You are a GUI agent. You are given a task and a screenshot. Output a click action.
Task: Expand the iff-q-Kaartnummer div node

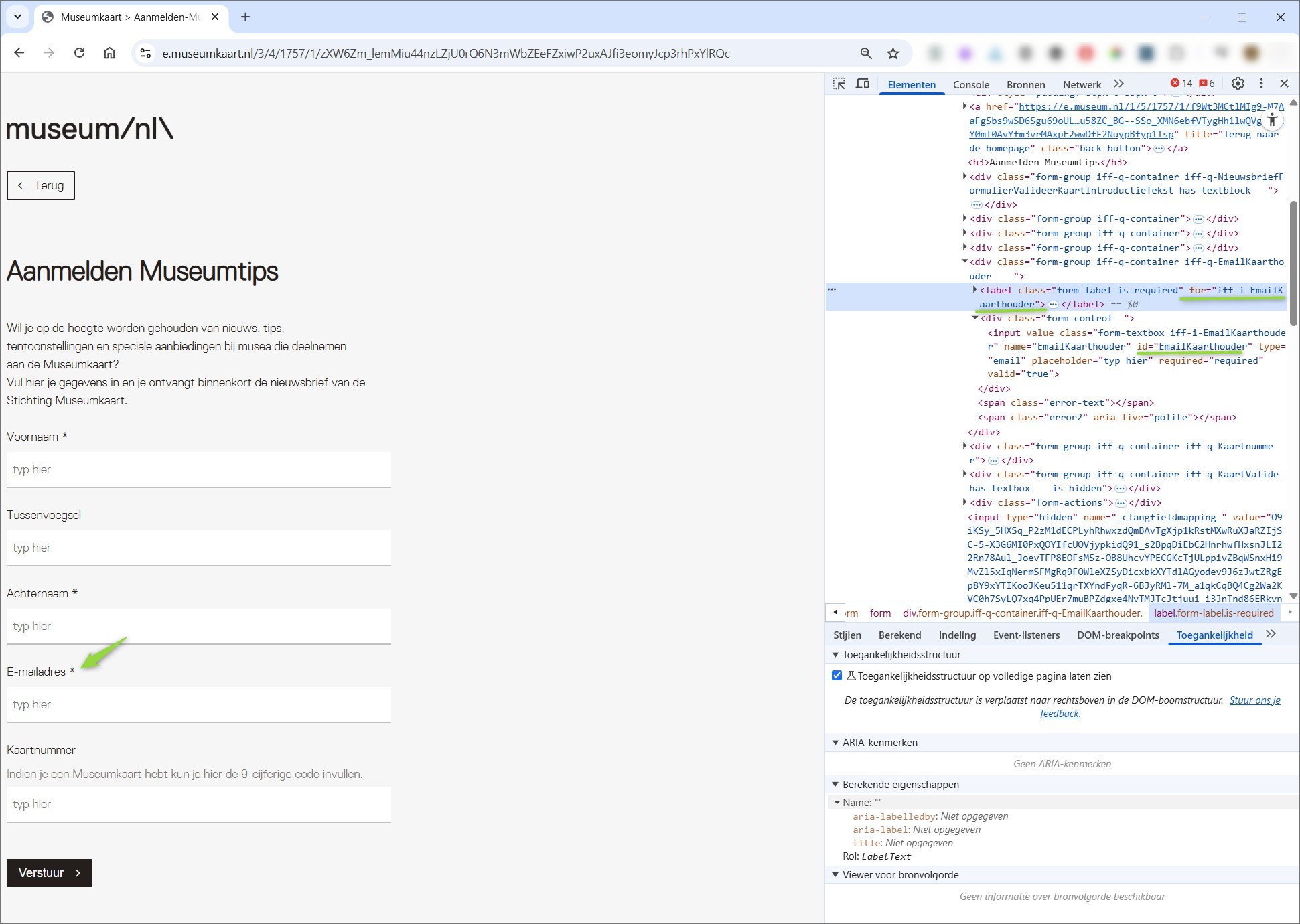964,445
